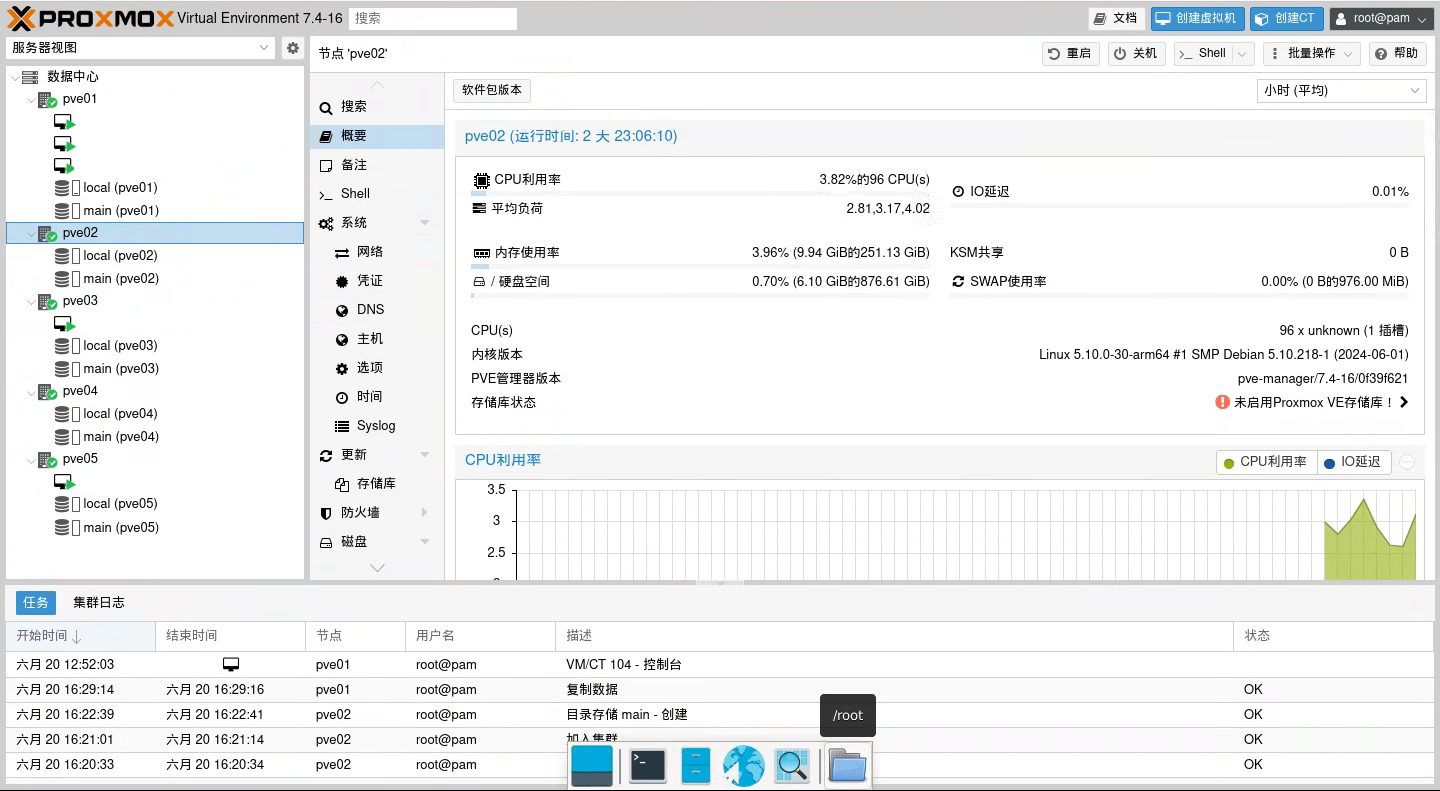Open the Help button

pos(1396,53)
